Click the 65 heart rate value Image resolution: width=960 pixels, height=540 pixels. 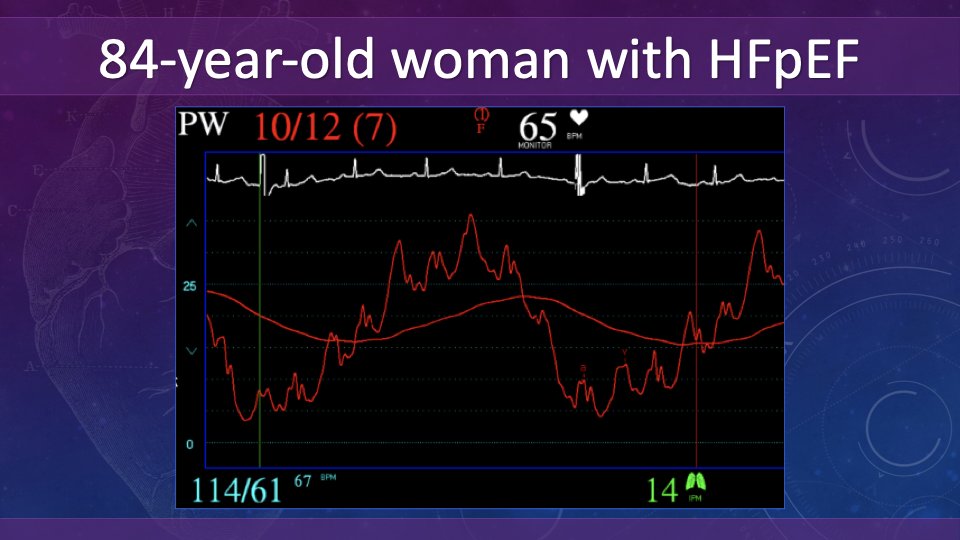(538, 127)
